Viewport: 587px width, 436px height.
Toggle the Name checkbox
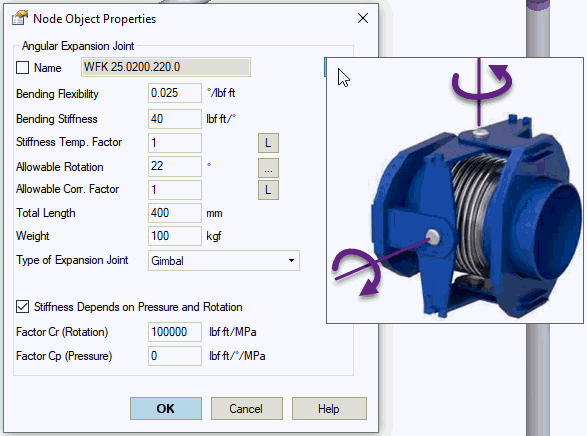(22, 67)
